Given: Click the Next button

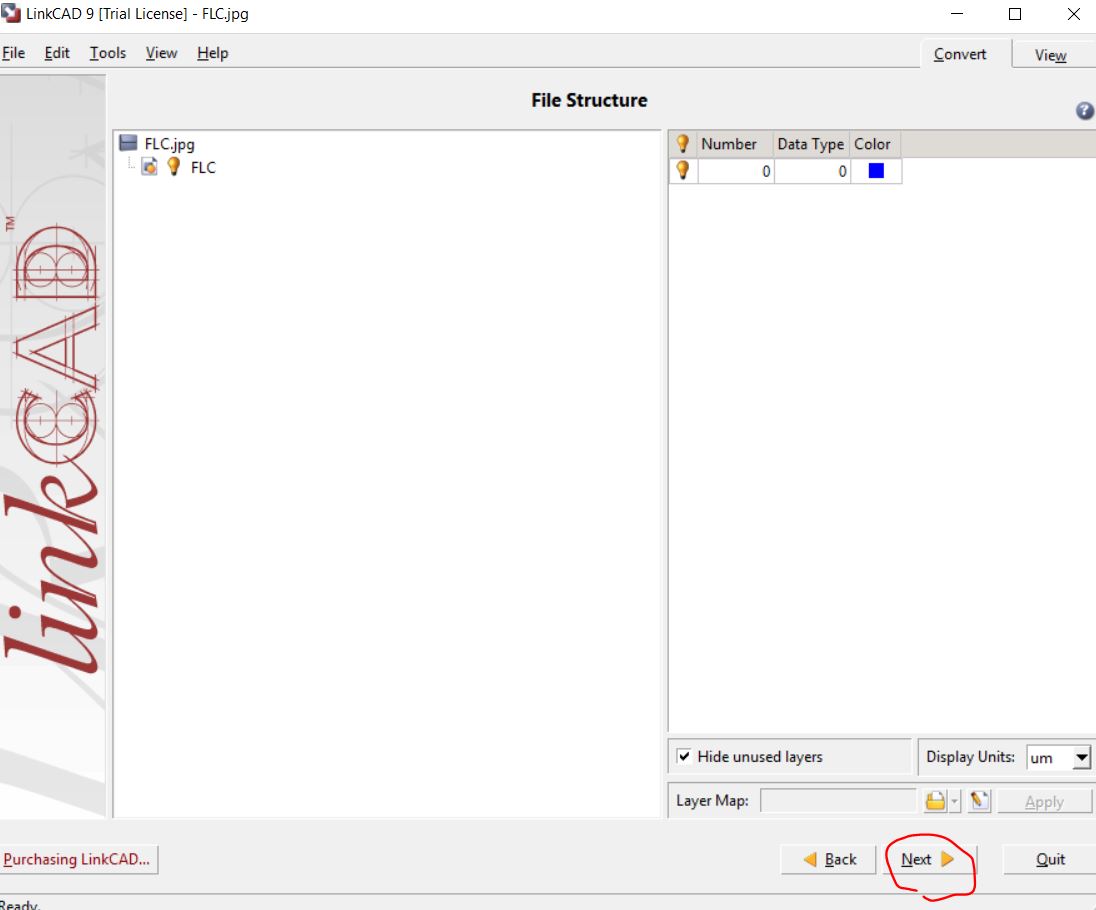Looking at the screenshot, I should [927, 859].
